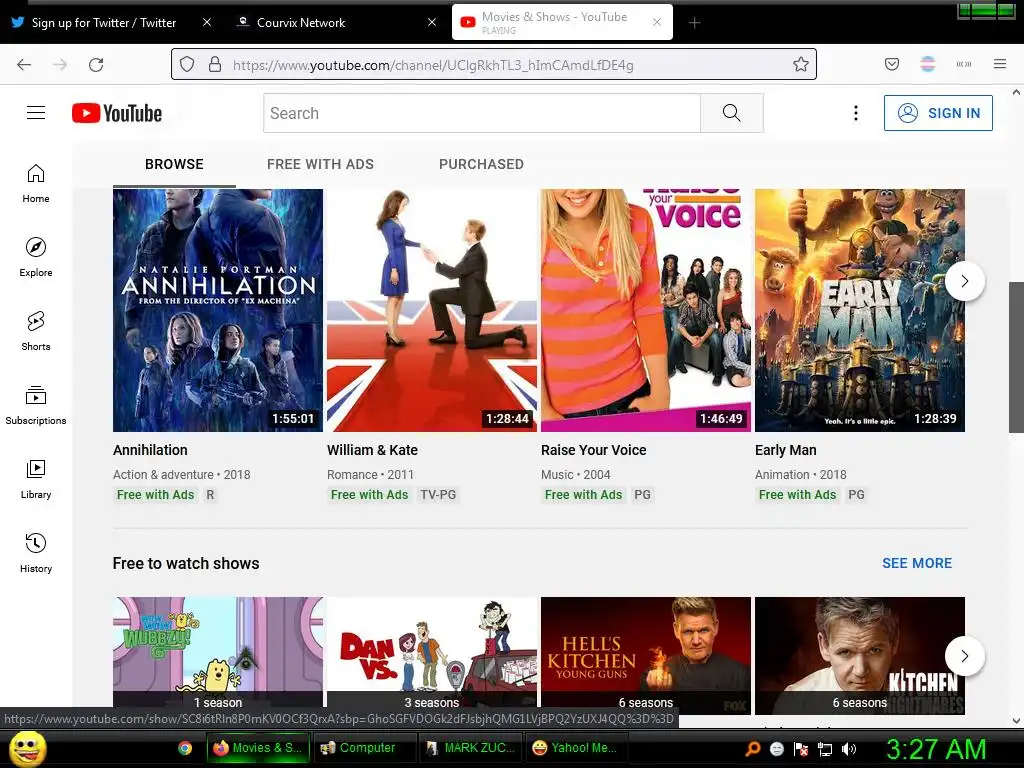Bookmark this page with star icon

pos(801,64)
